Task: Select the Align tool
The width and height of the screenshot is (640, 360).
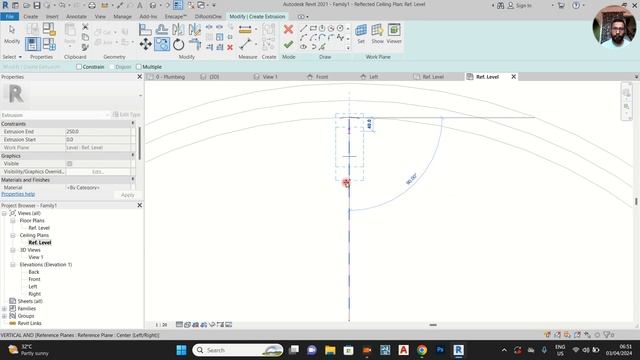Action: (145, 29)
